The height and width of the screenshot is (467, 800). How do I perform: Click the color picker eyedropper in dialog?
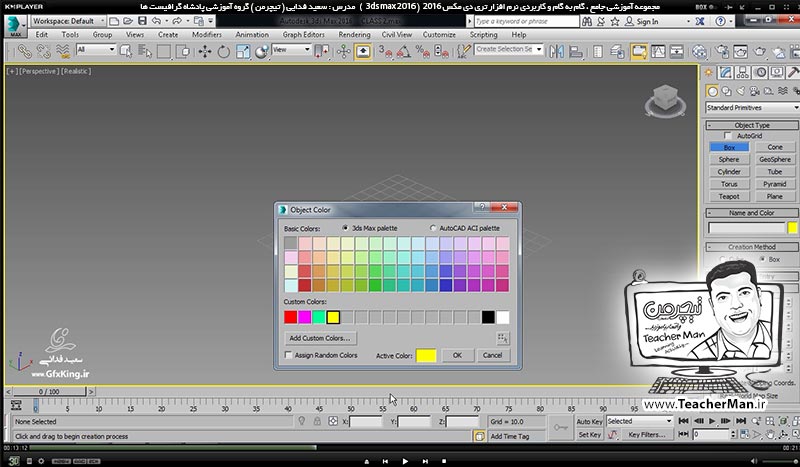click(x=503, y=338)
